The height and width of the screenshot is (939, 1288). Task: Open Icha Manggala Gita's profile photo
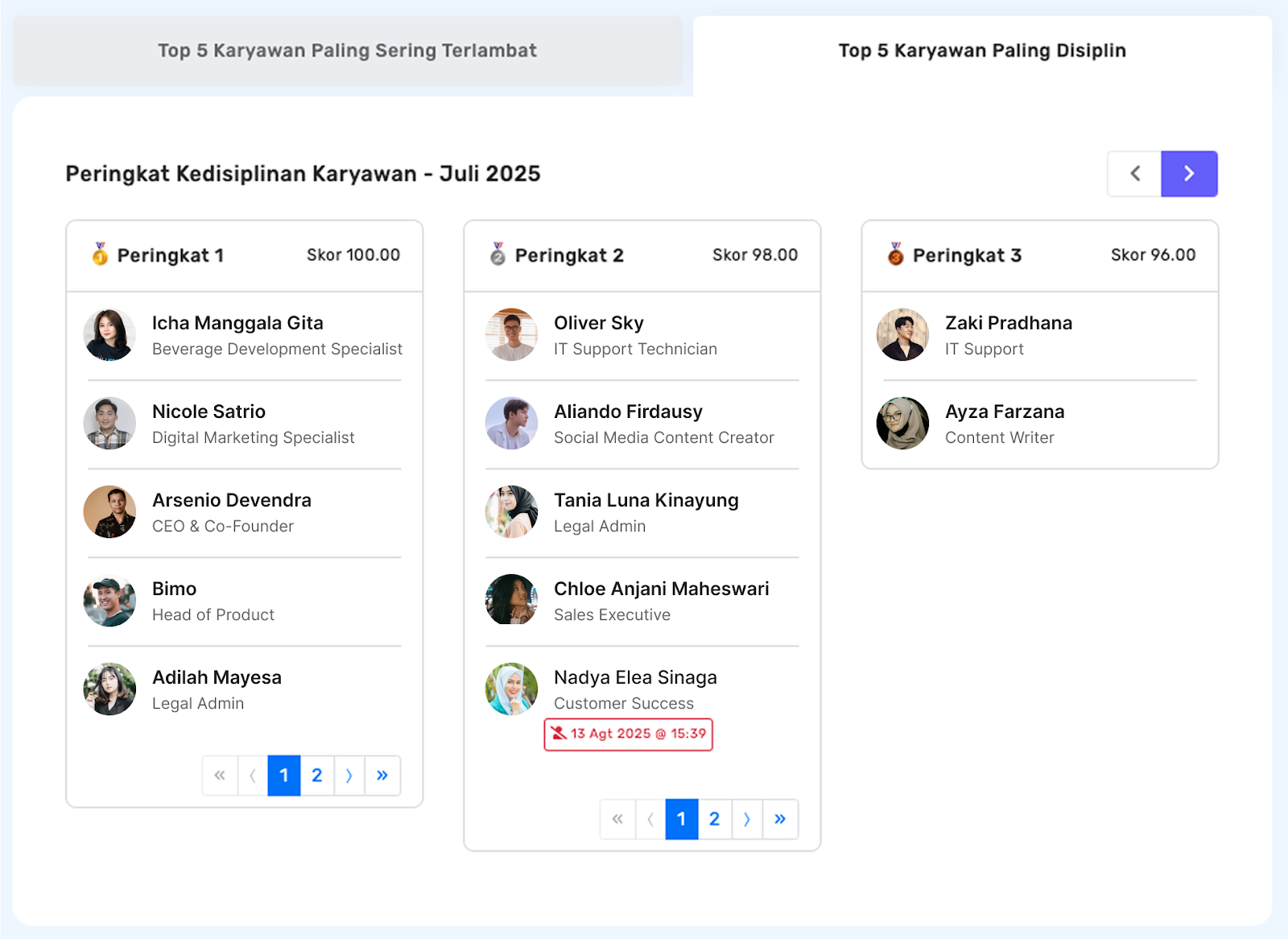[x=109, y=335]
